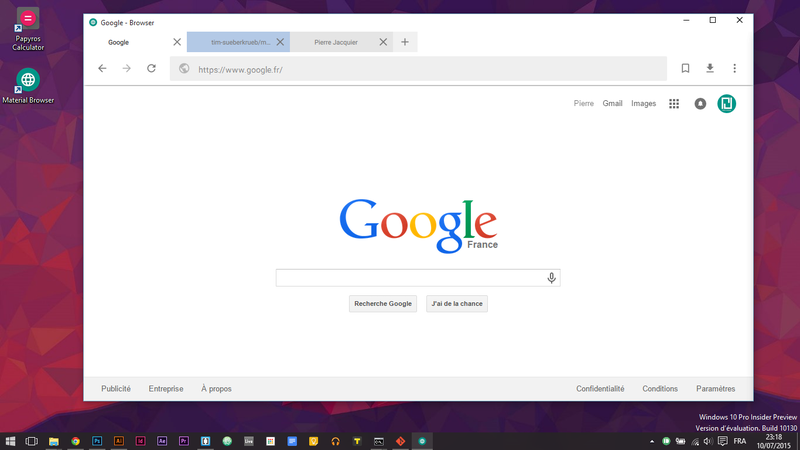Go back using the back arrow

[x=102, y=68]
